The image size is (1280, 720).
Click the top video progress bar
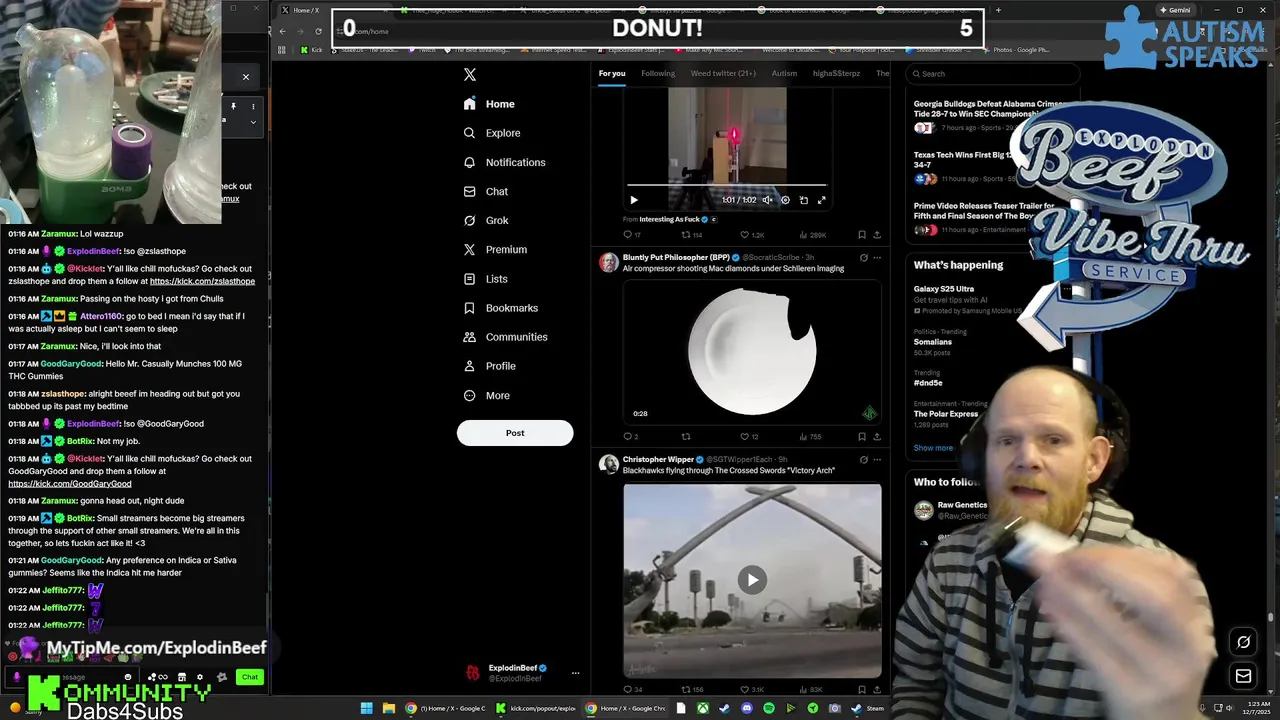[727, 186]
